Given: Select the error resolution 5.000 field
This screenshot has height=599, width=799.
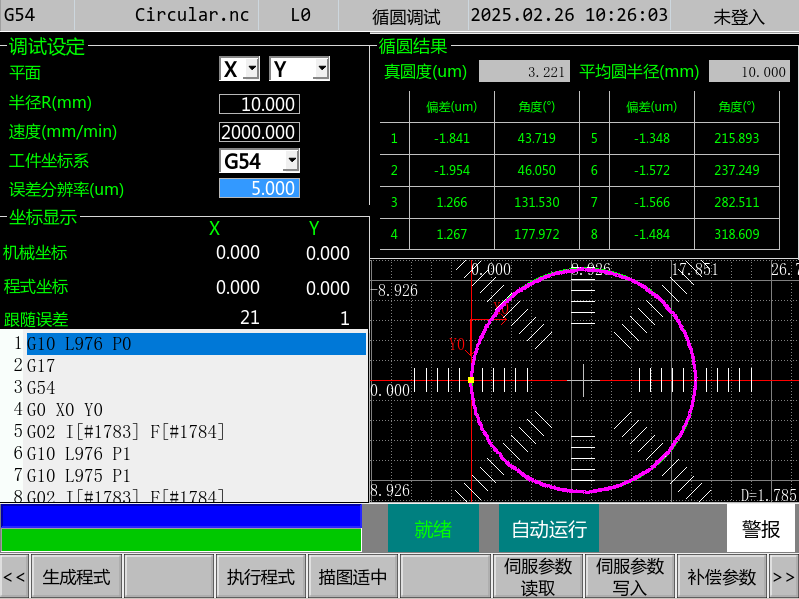Looking at the screenshot, I should (259, 189).
